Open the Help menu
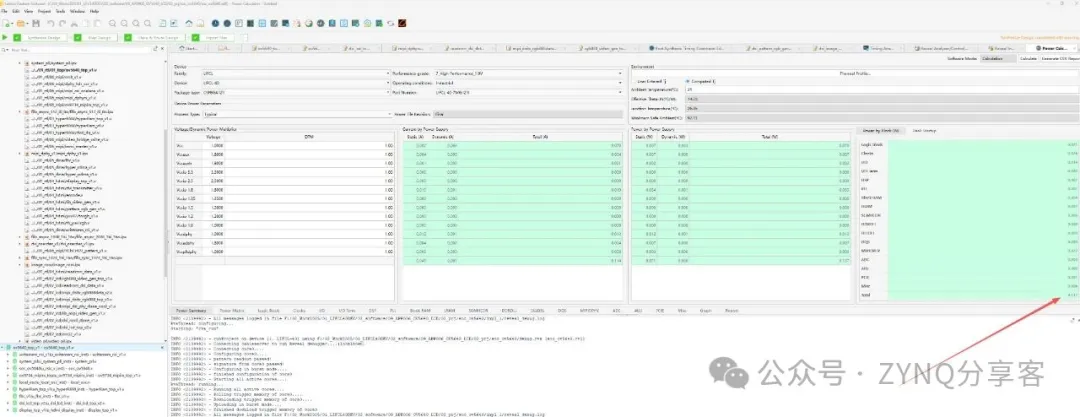 94,12
